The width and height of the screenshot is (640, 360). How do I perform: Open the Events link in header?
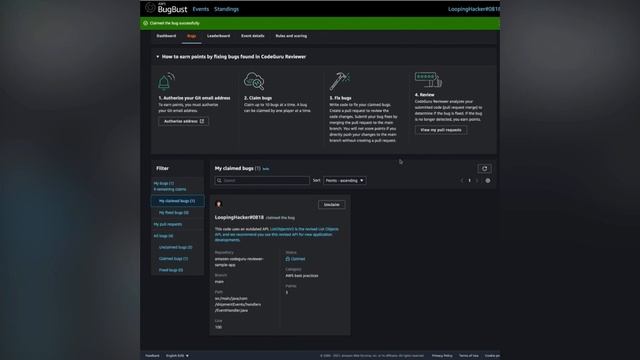coord(201,9)
